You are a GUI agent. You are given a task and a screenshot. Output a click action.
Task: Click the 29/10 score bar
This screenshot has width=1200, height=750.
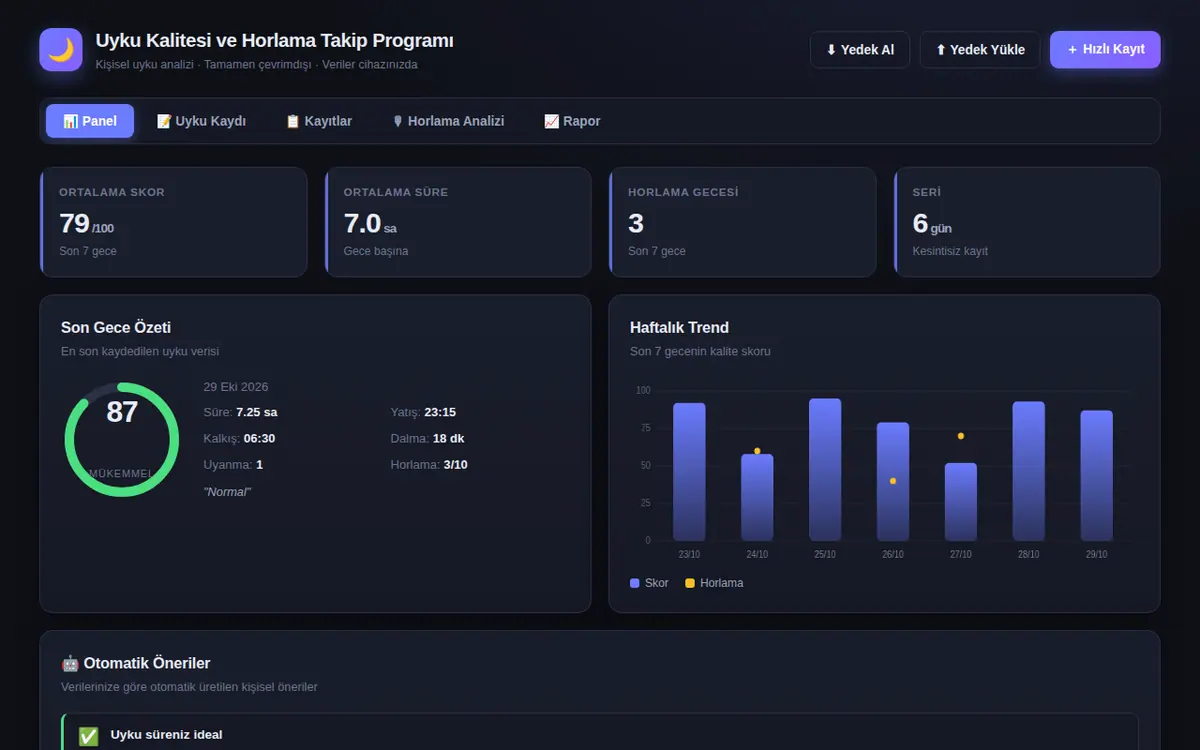[1096, 476]
